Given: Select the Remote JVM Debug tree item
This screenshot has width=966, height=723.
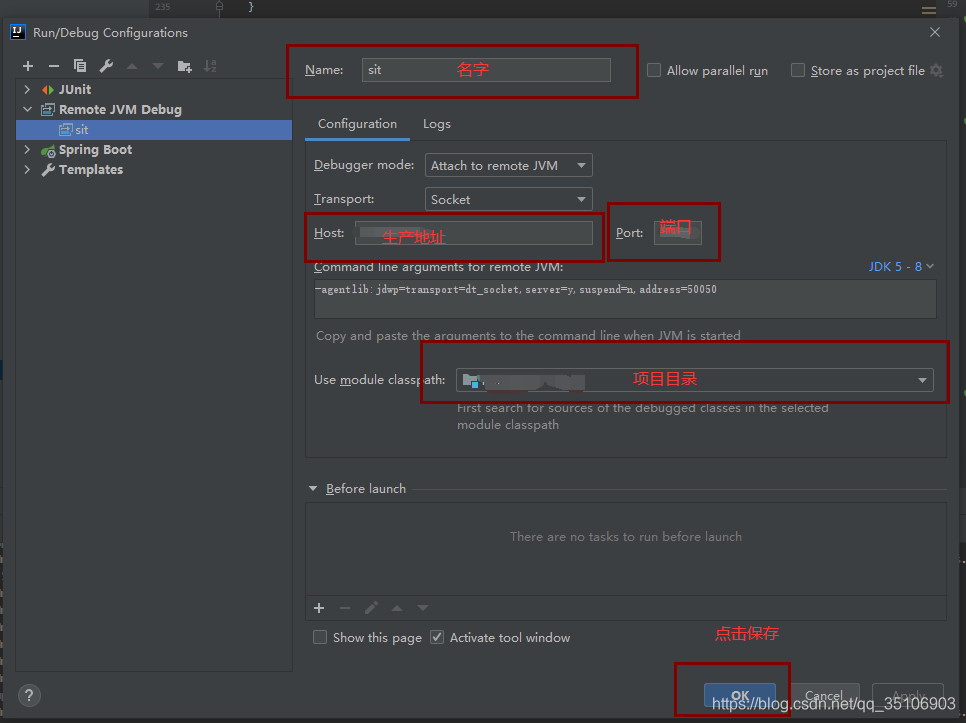Looking at the screenshot, I should (120, 110).
